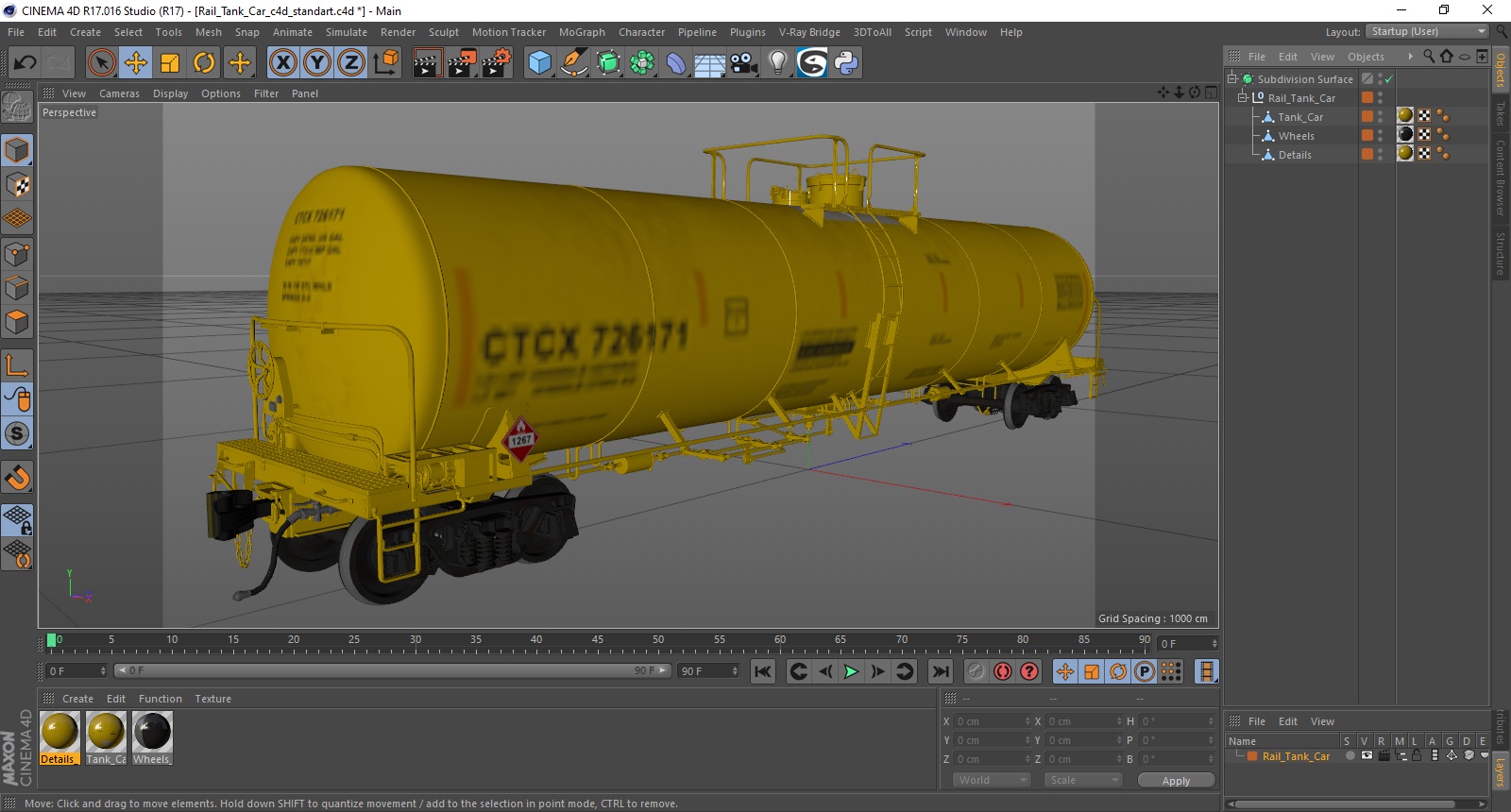
Task: Select the Tank_Car object
Action: 1300,117
